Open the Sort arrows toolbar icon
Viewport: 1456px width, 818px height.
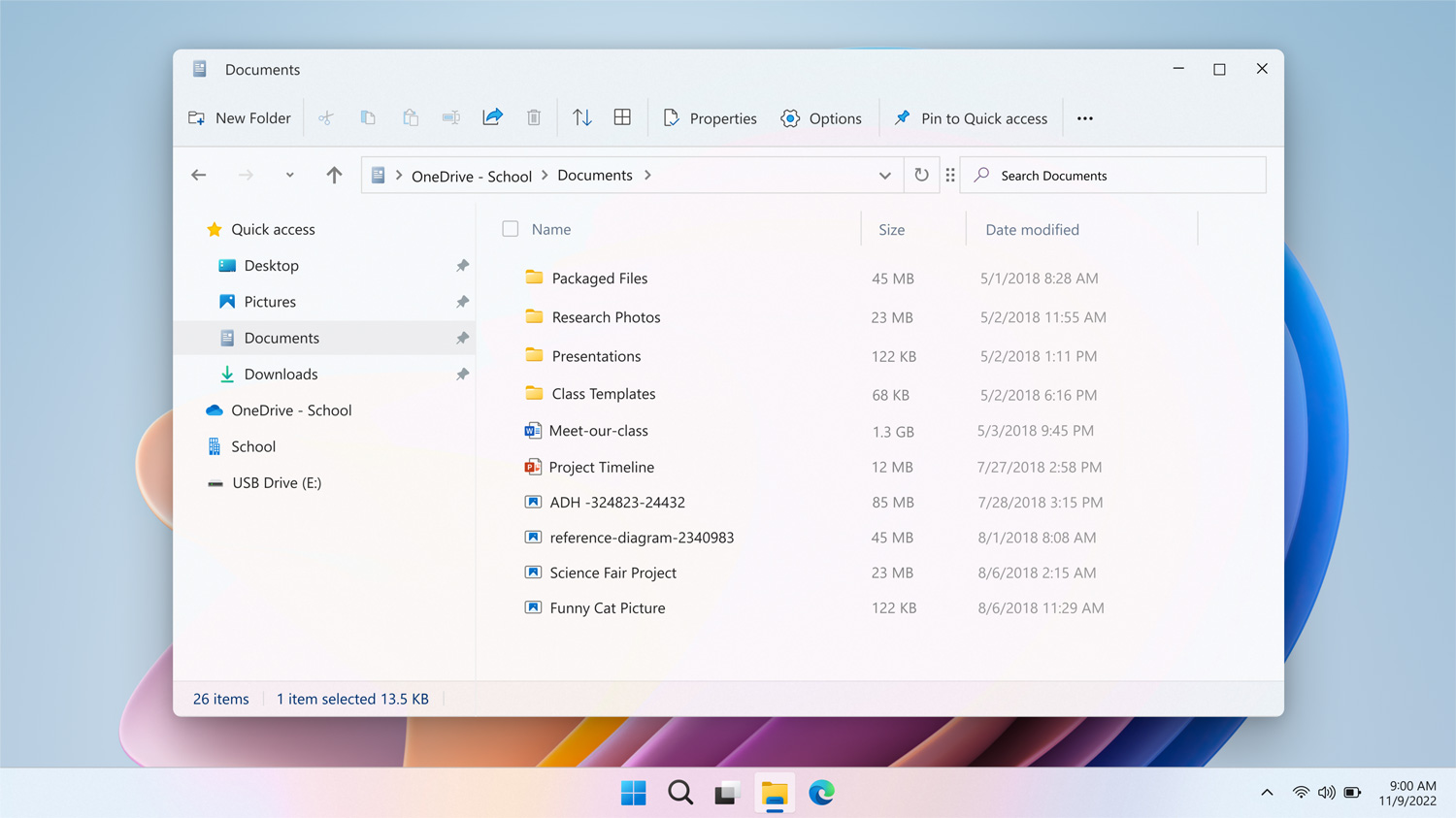pyautogui.click(x=581, y=117)
